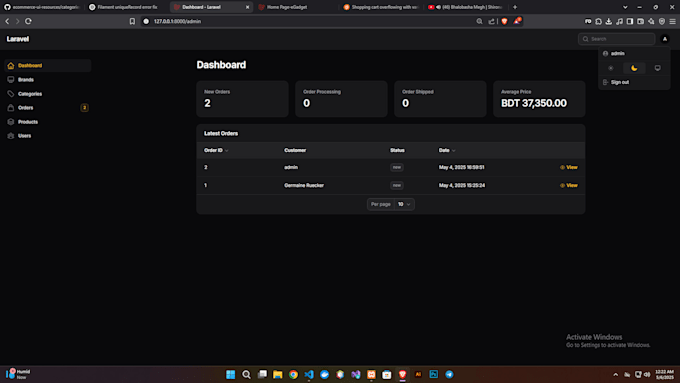Open the Users page in the sidebar

48,136
